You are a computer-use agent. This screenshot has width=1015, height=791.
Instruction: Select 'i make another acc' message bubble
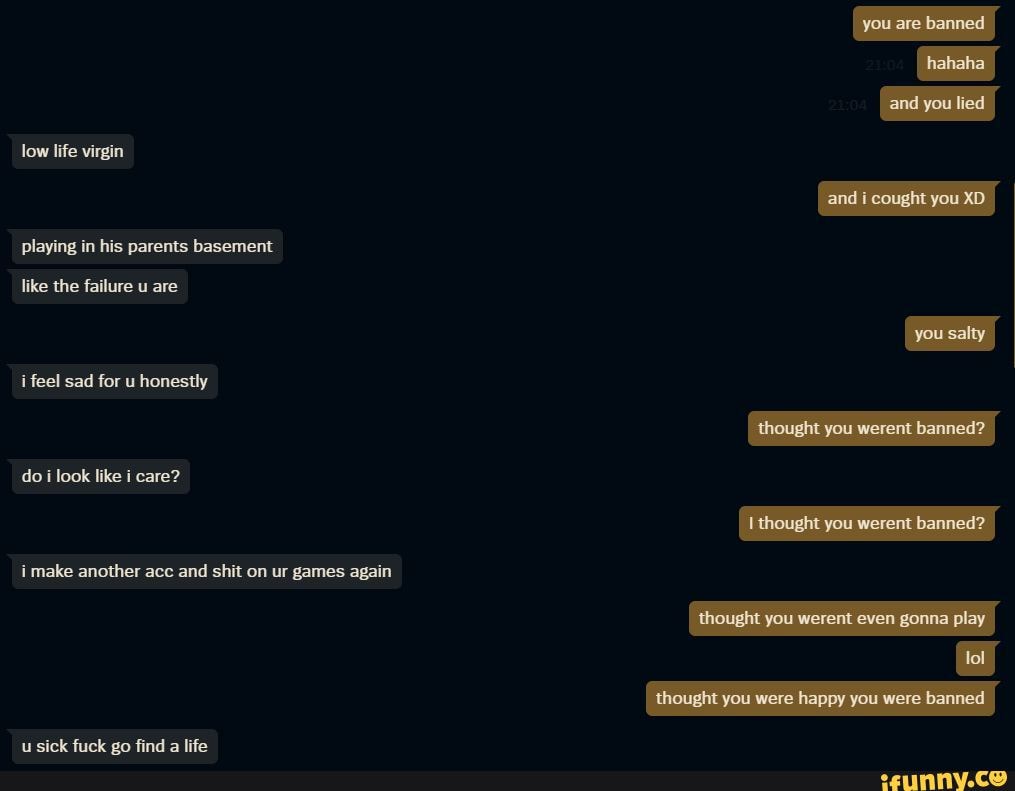coord(206,572)
